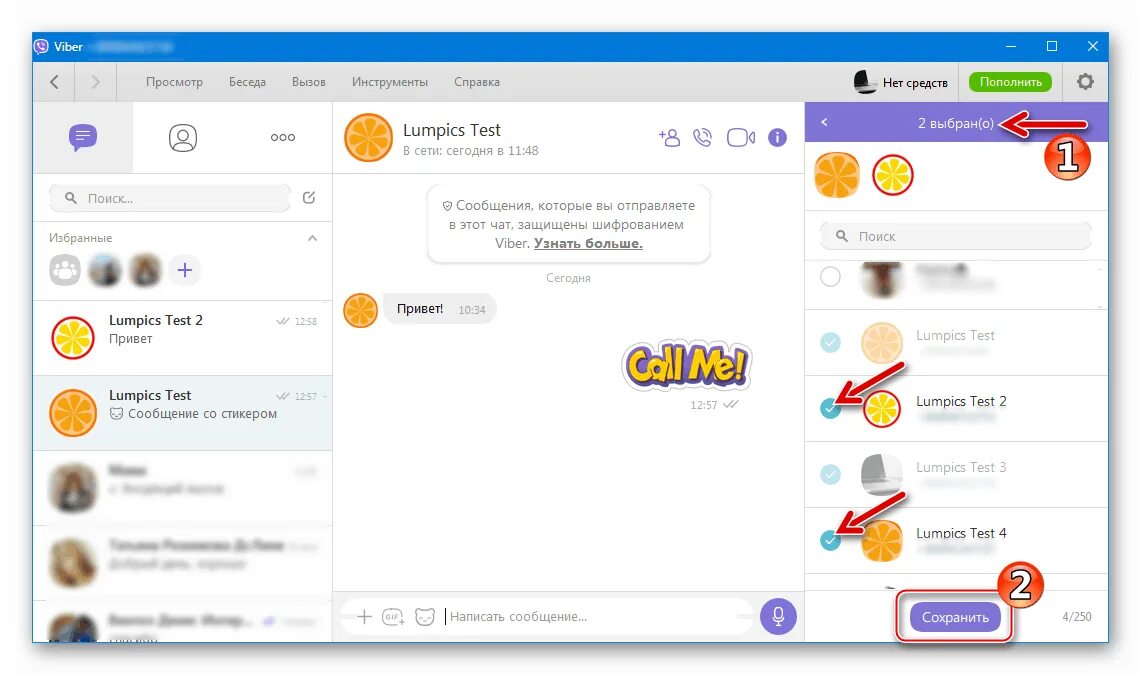The height and width of the screenshot is (675, 1141).
Task: Click the Call Me! sticker
Action: [685, 364]
